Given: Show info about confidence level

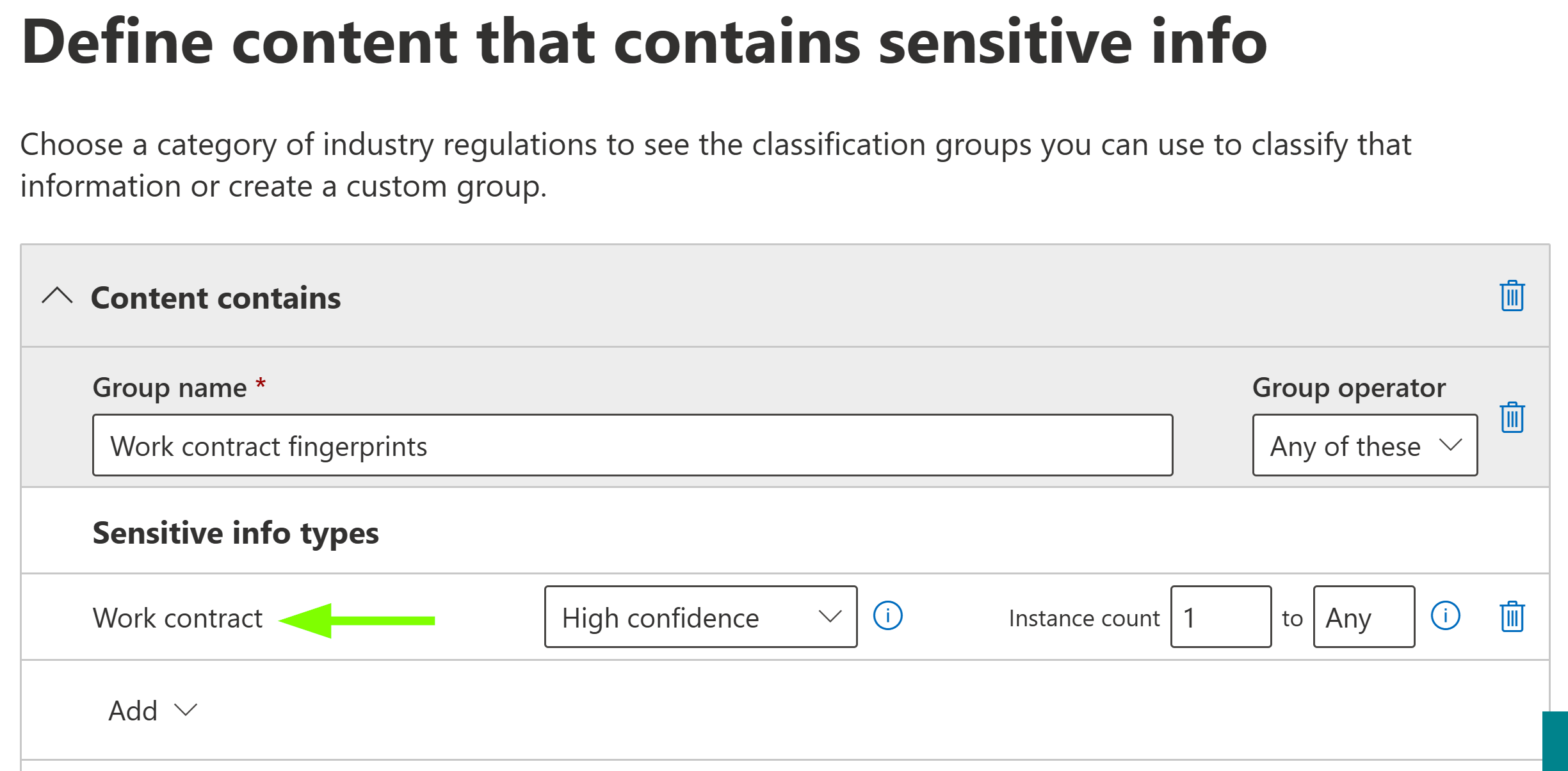Looking at the screenshot, I should pyautogui.click(x=887, y=616).
